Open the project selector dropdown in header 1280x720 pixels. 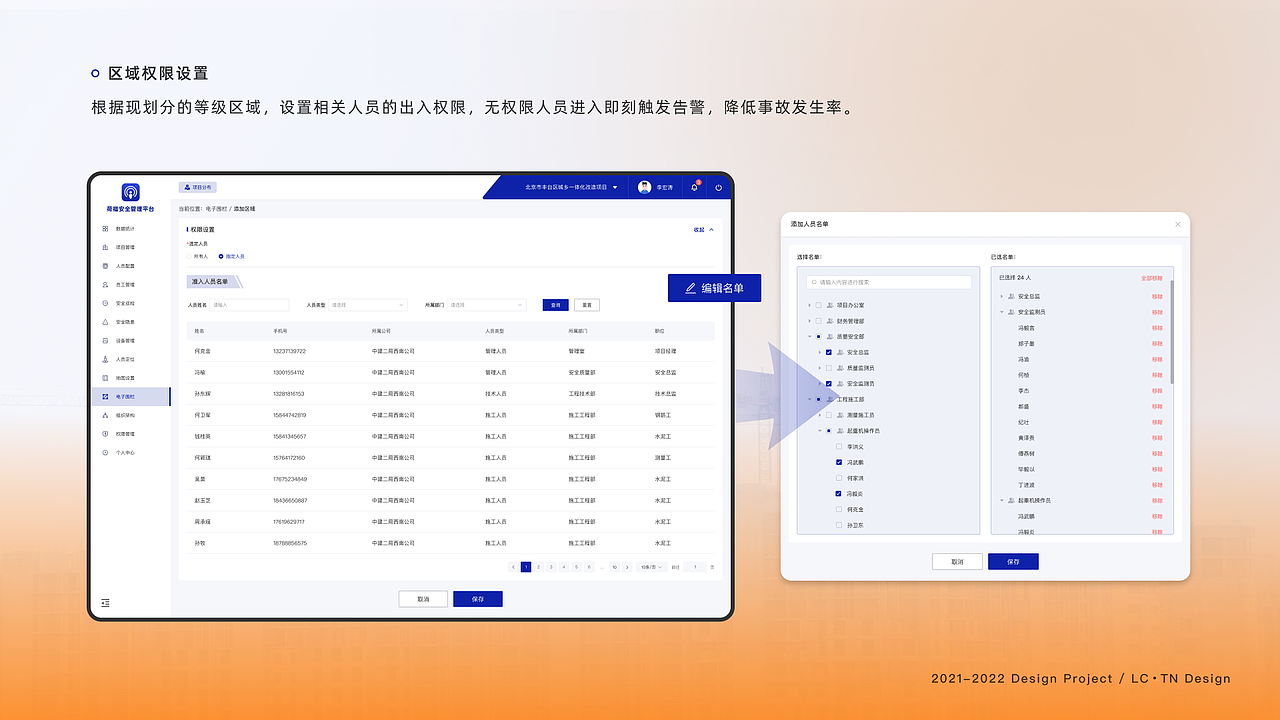point(571,187)
